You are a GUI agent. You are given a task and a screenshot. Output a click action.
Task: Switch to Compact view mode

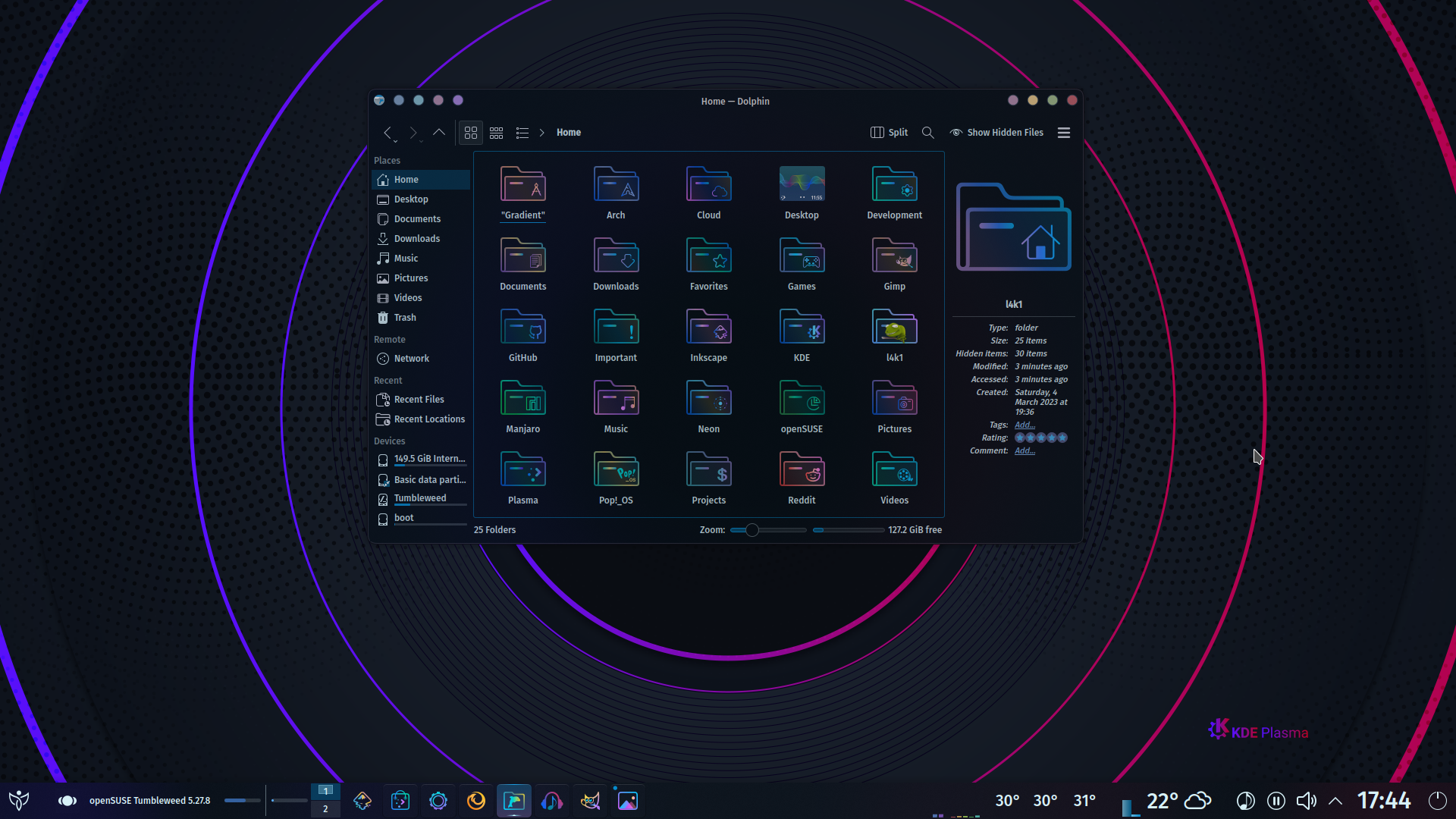(x=497, y=133)
